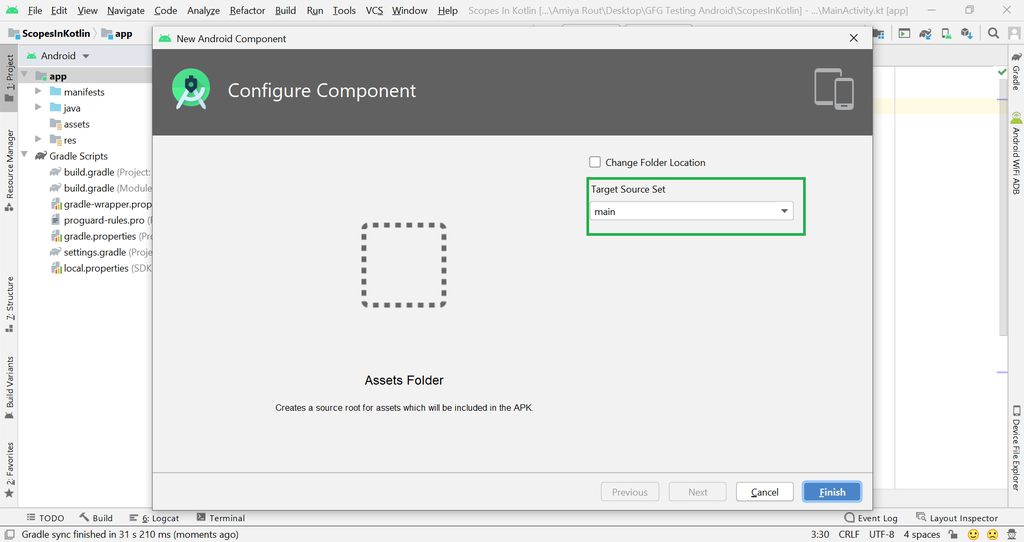
Task: Click the Cancel button
Action: 765,492
